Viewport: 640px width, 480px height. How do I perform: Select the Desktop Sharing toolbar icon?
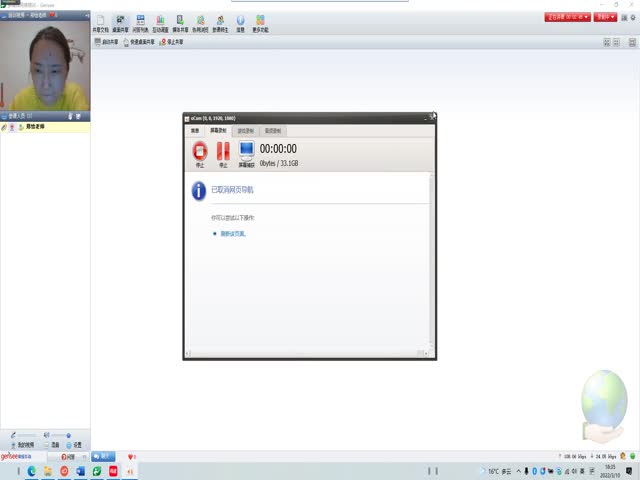[x=119, y=24]
